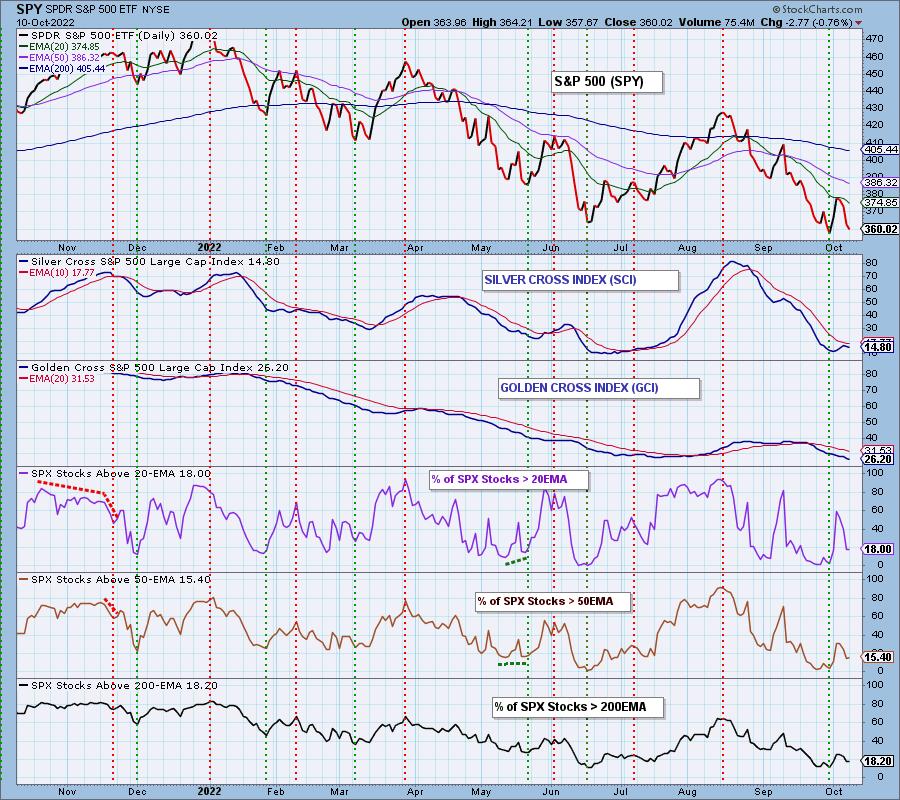The image size is (900, 800).
Task: Click the Nov label on bottom date axis
Action: coord(67,792)
